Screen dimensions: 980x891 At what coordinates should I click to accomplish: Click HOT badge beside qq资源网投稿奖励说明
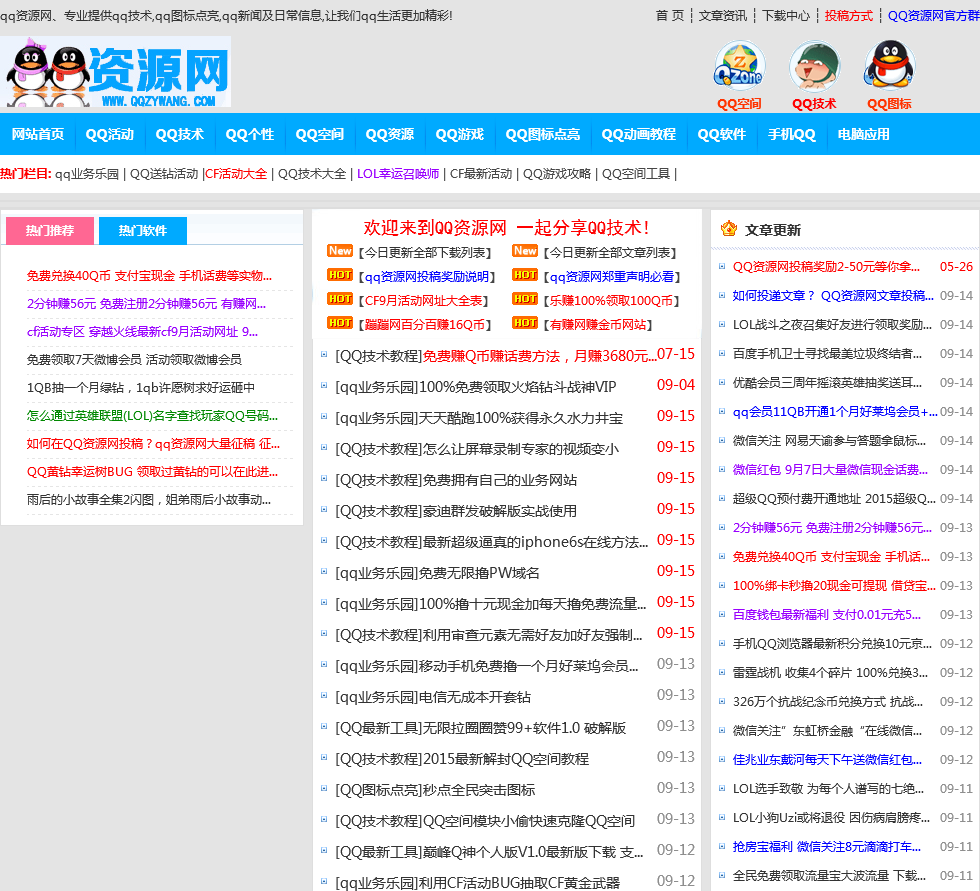(x=340, y=275)
